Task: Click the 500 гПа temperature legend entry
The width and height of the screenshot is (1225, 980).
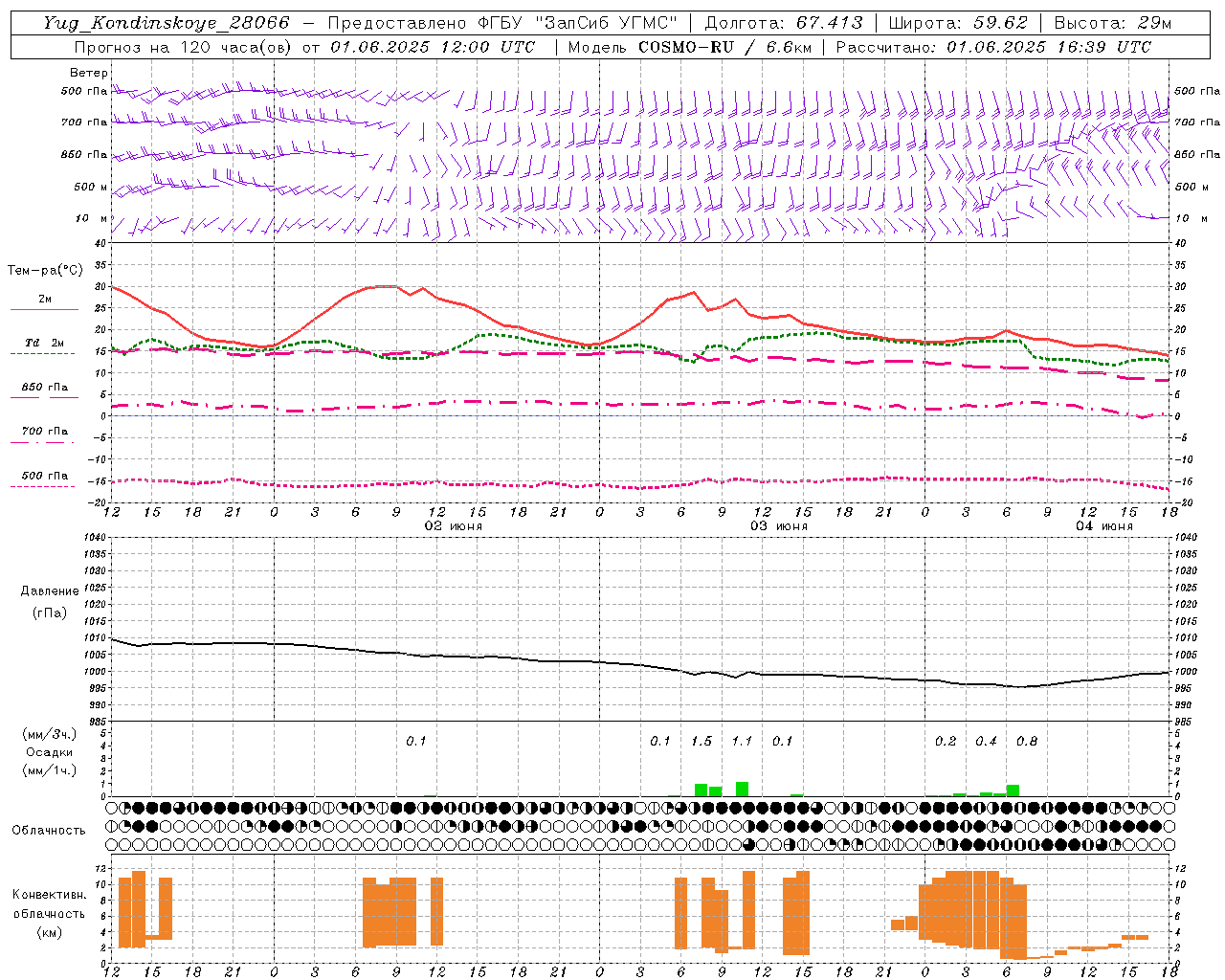Action: [x=45, y=478]
